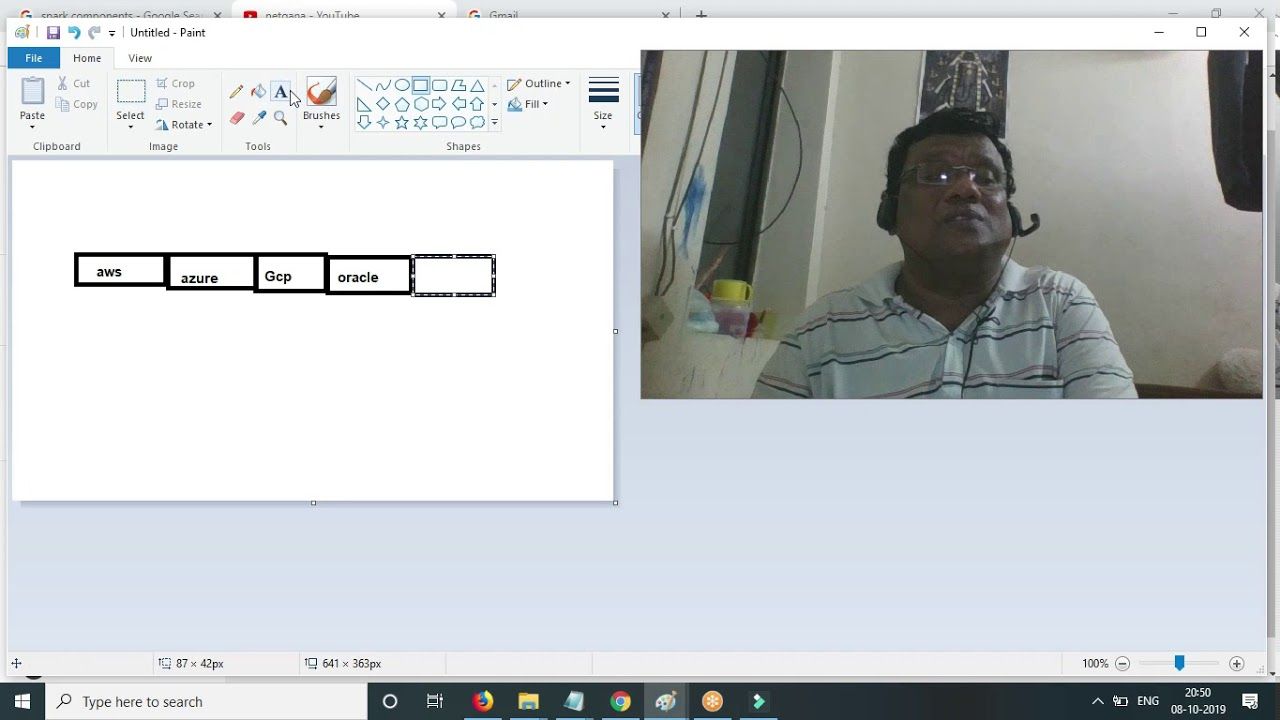Switch to the View ribbon tab
The height and width of the screenshot is (720, 1280).
[140, 58]
